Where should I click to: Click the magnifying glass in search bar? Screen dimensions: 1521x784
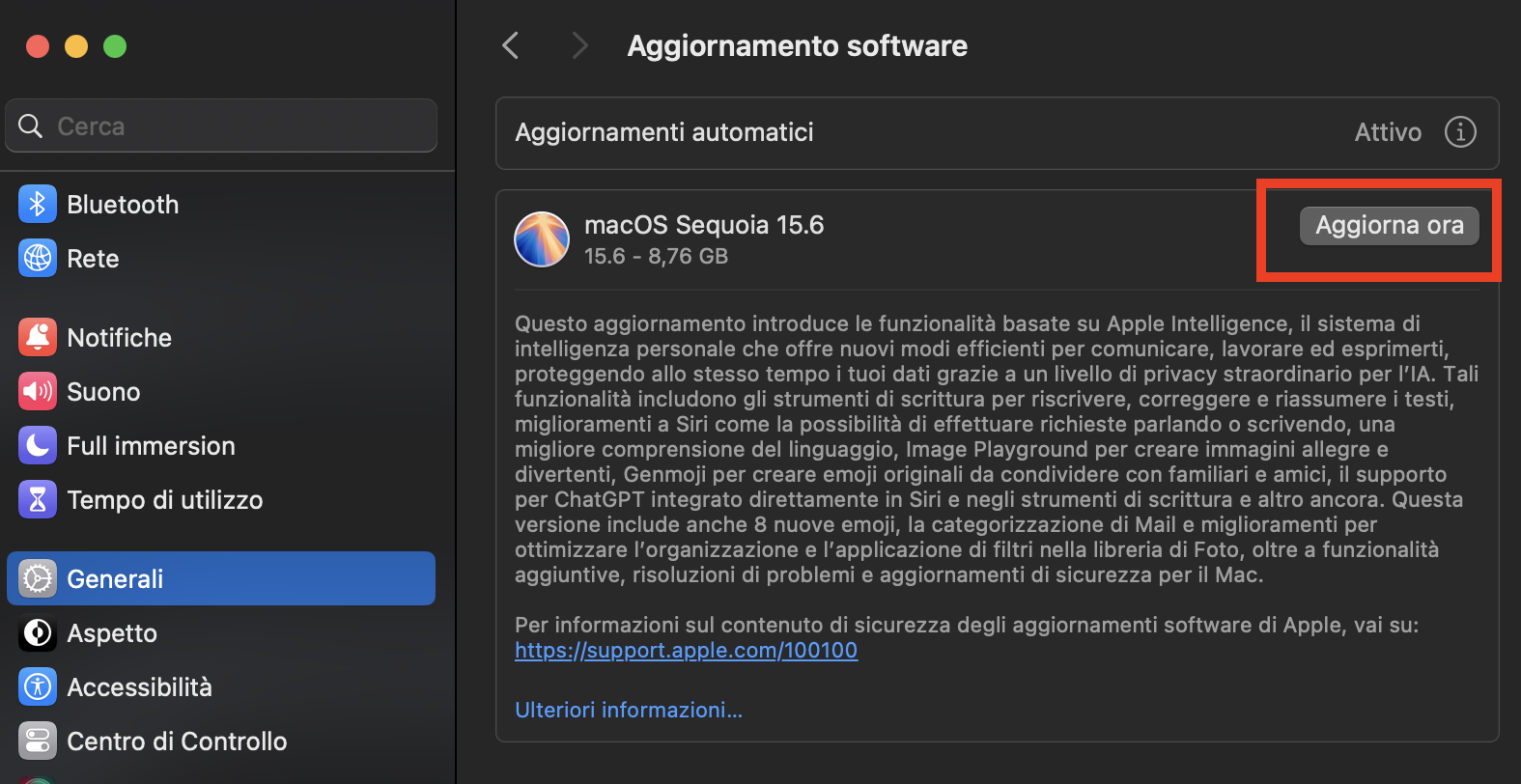[x=30, y=126]
